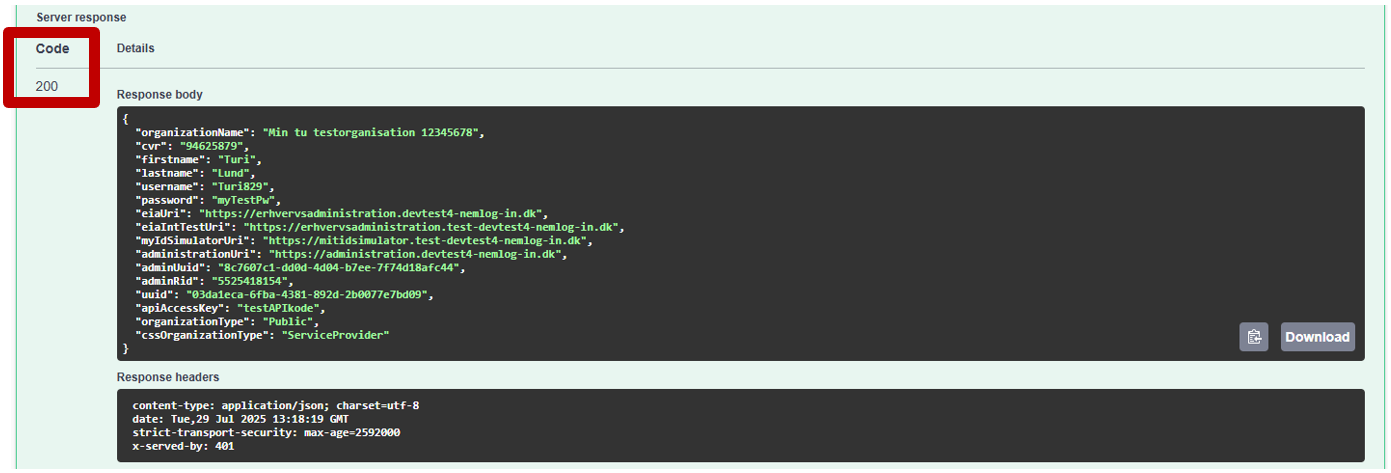Image resolution: width=1391 pixels, height=473 pixels.
Task: Click the eiaUri URL value
Action: tap(369, 213)
